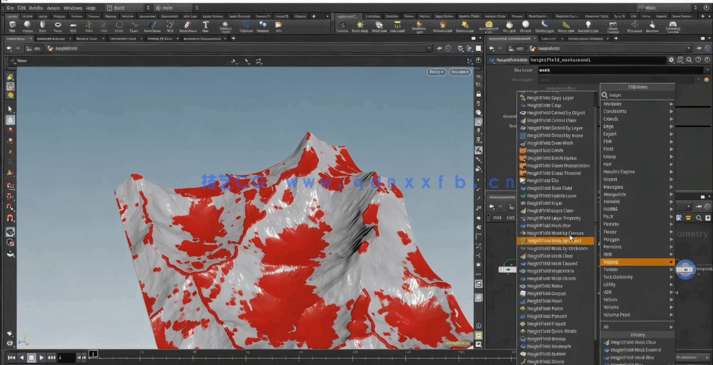Open the File menu
This screenshot has width=713, height=365.
[10, 8]
